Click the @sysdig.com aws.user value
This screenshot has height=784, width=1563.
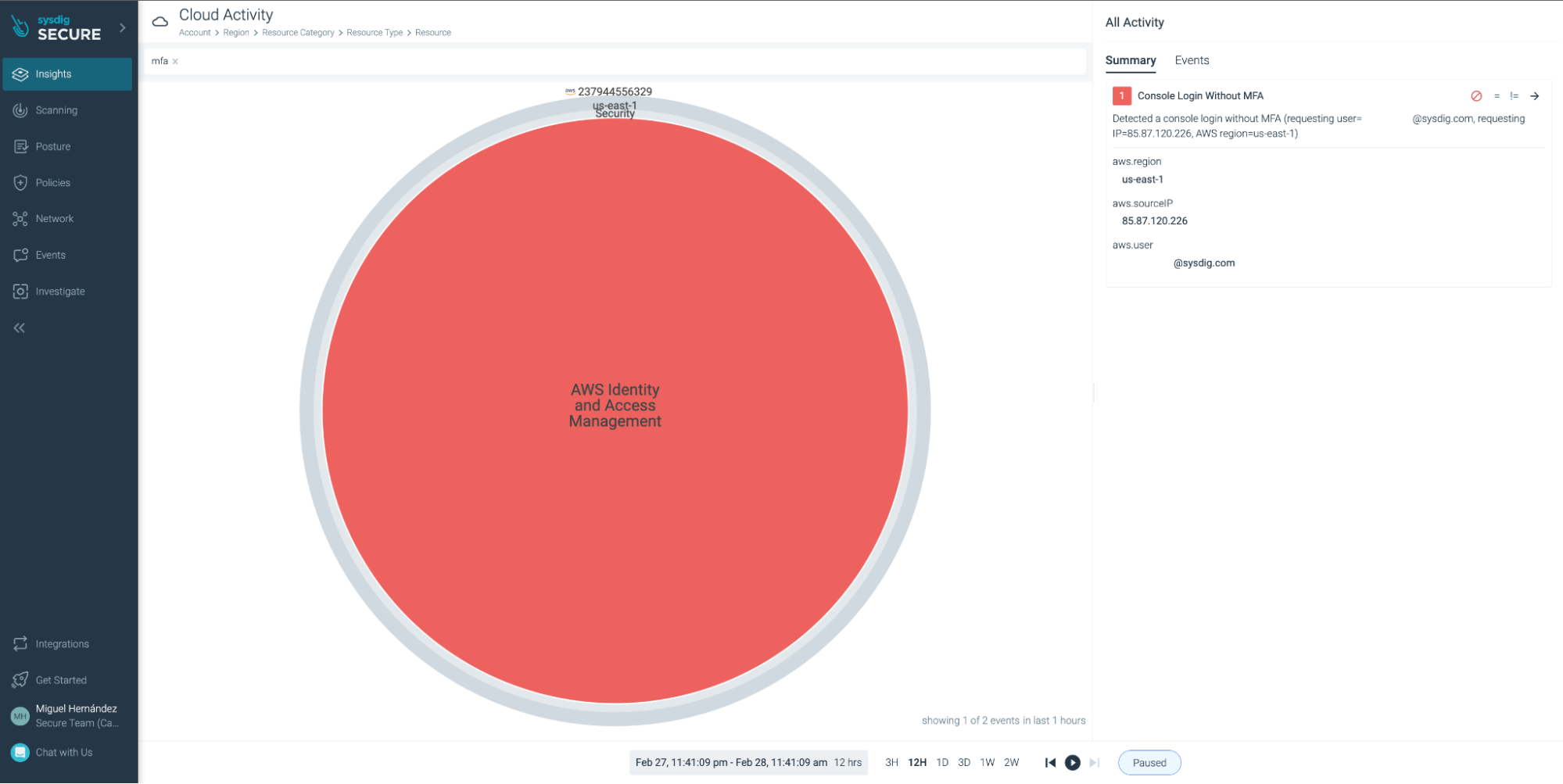point(1203,263)
